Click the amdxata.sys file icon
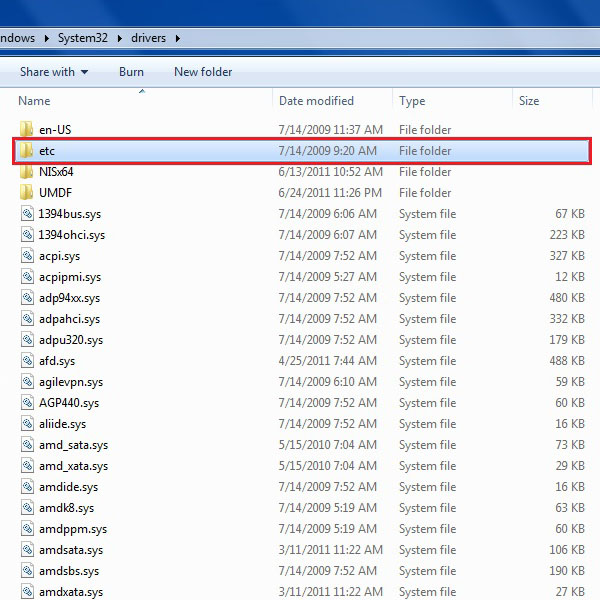Screen dimensions: 600x600 pyautogui.click(x=27, y=592)
